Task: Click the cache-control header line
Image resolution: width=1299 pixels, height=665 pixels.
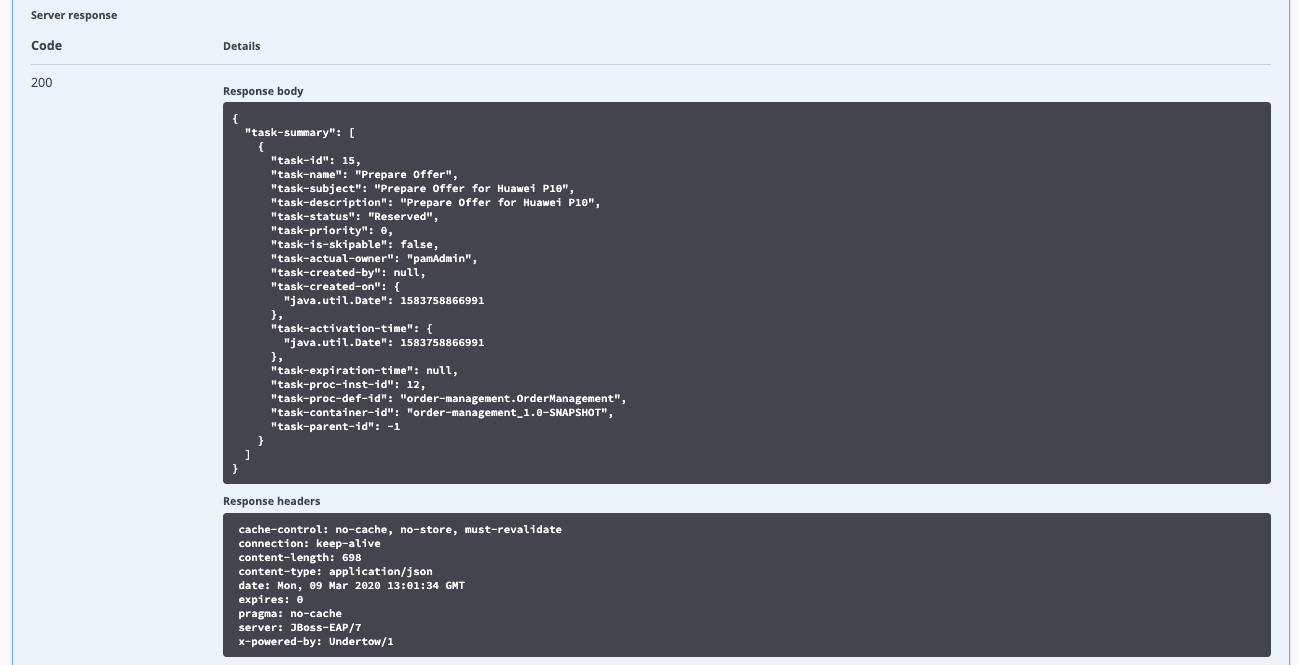Action: click(x=400, y=529)
